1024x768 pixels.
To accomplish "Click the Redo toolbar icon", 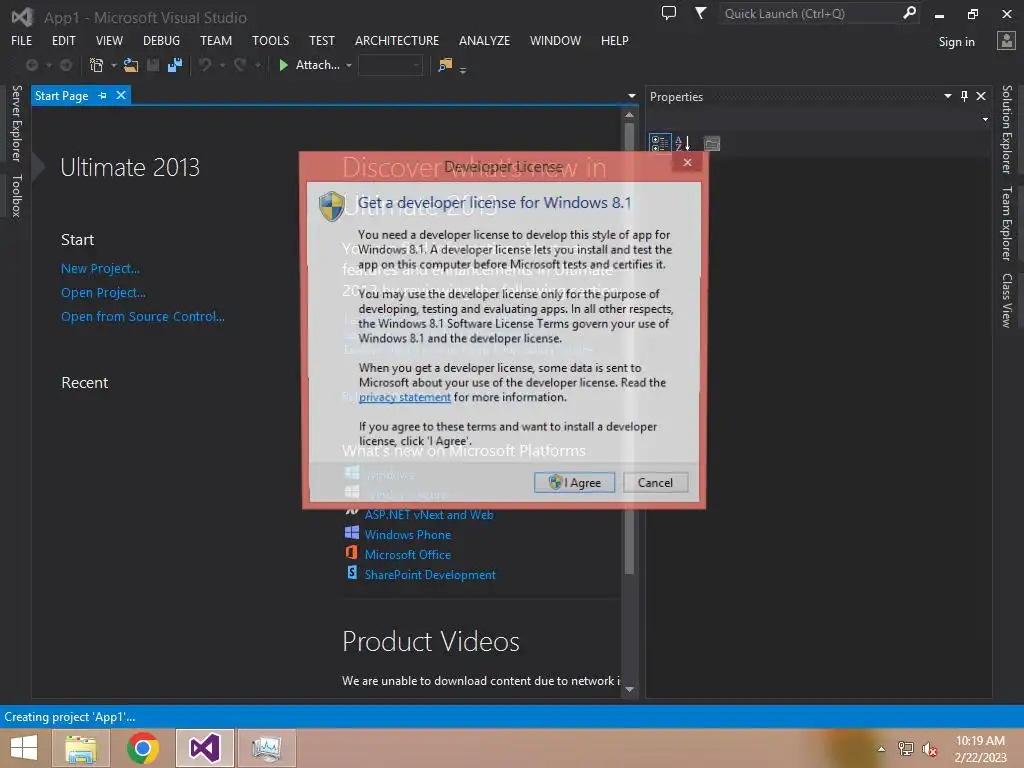I will pos(240,65).
